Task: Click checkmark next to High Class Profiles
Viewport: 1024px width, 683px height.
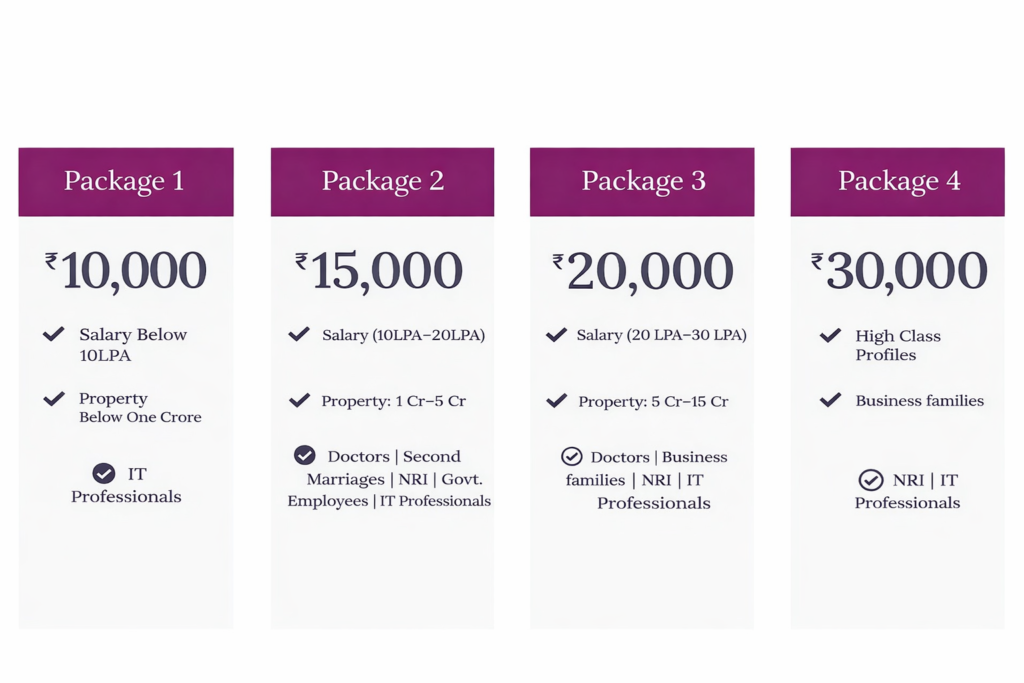Action: 830,335
